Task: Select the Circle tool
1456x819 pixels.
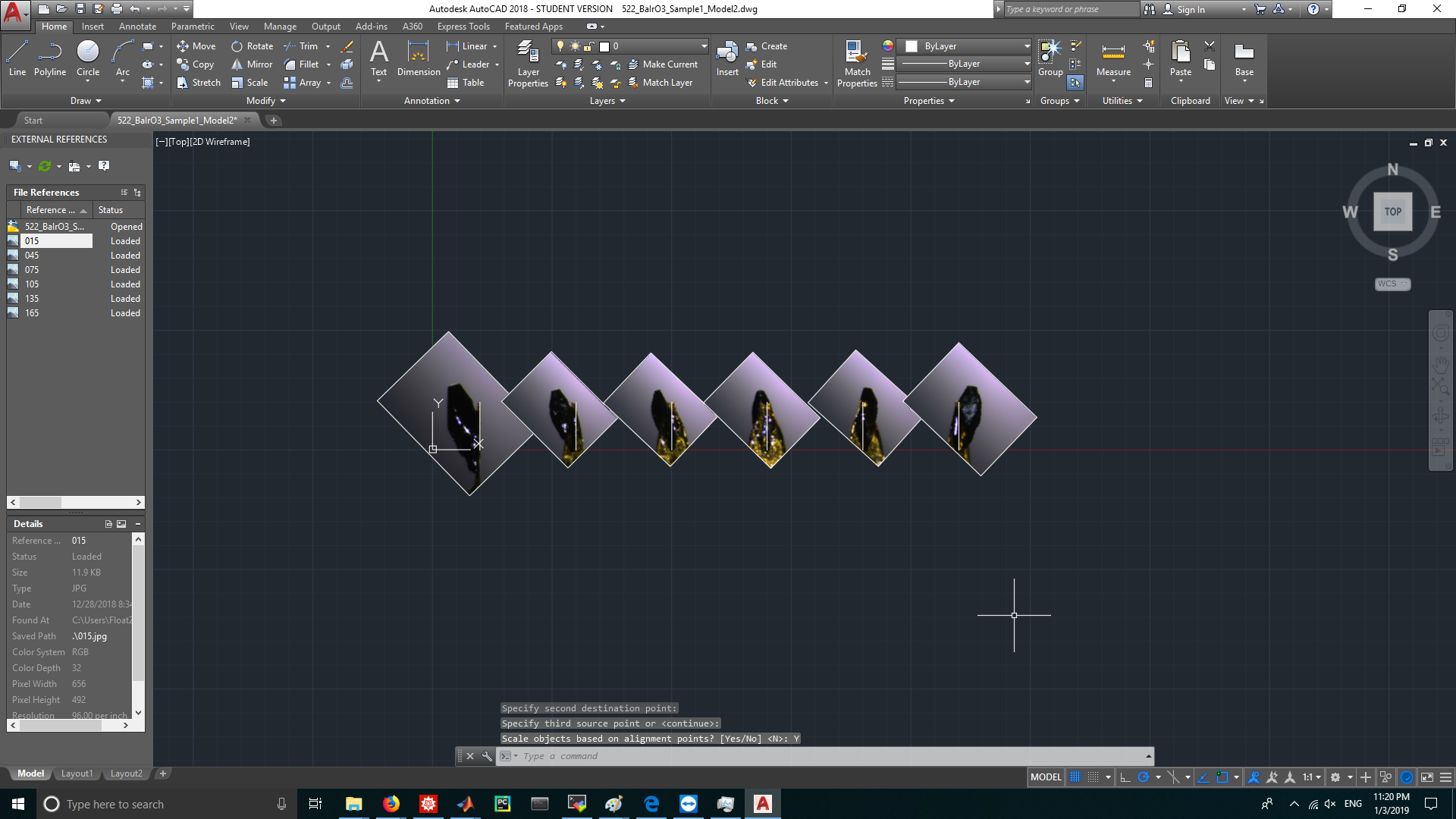Action: (x=88, y=59)
